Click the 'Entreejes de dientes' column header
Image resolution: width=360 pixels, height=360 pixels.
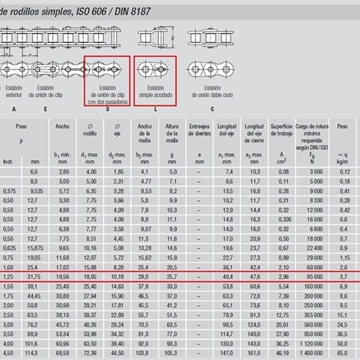click(x=199, y=130)
